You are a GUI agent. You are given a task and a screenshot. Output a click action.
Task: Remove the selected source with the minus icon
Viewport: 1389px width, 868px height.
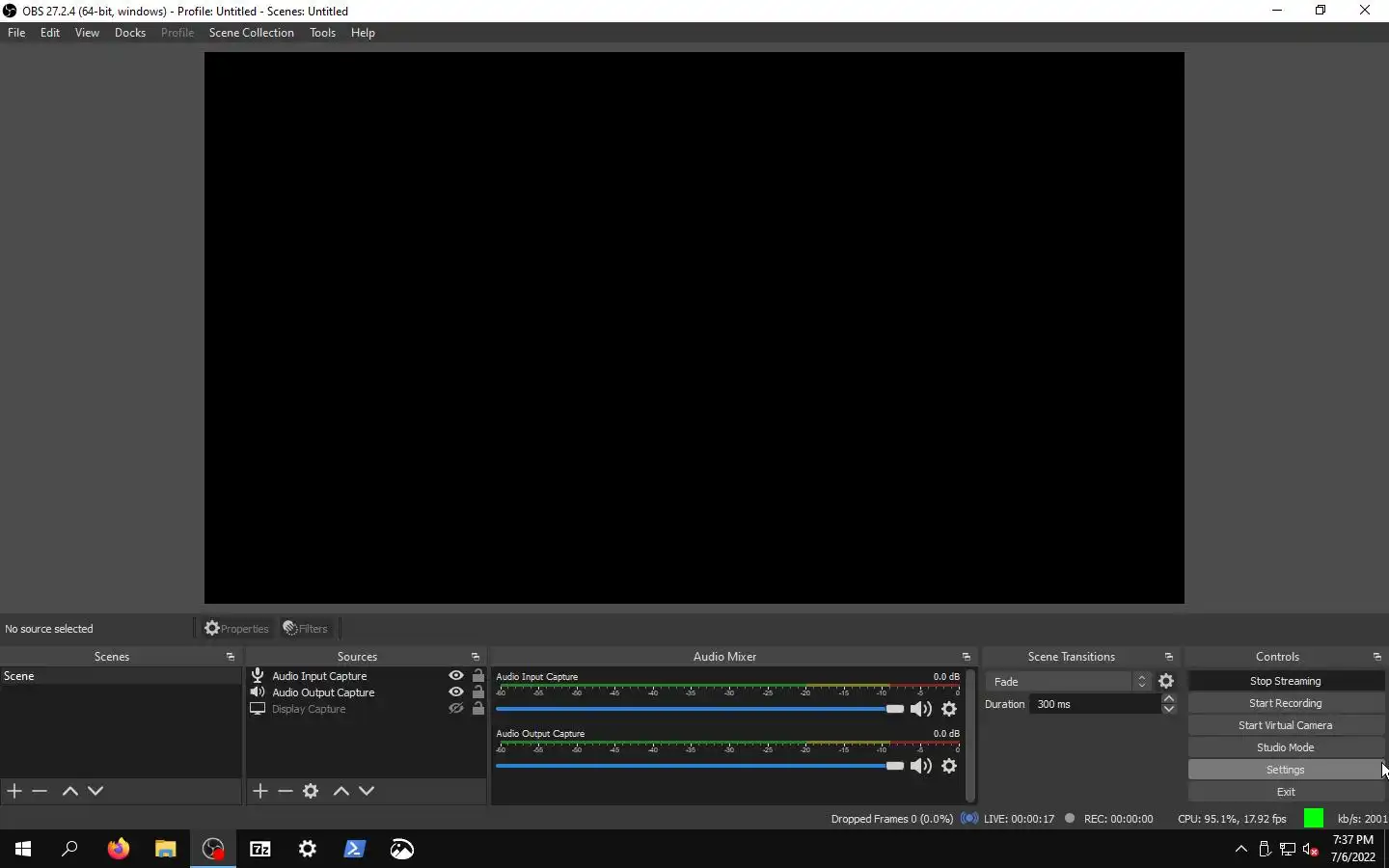point(286,791)
